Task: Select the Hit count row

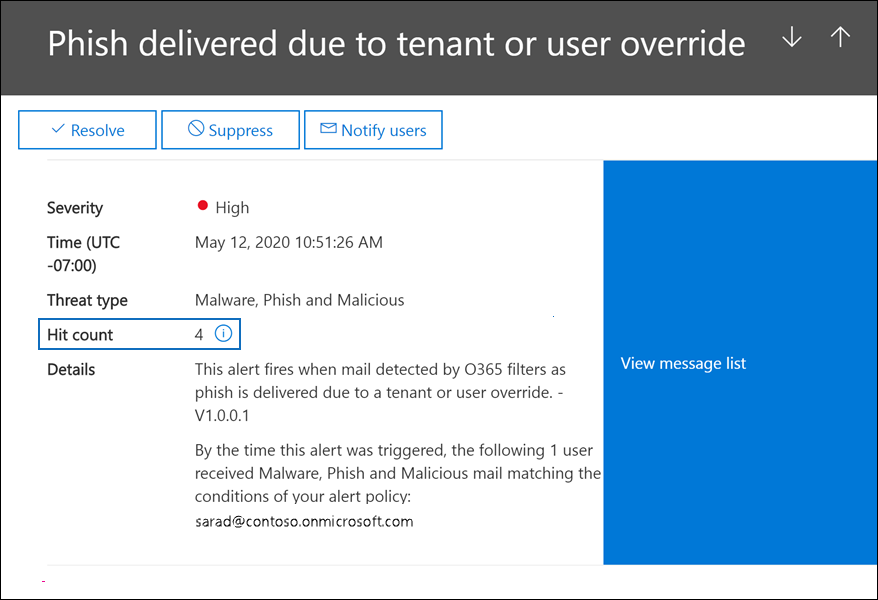Action: coord(139,334)
